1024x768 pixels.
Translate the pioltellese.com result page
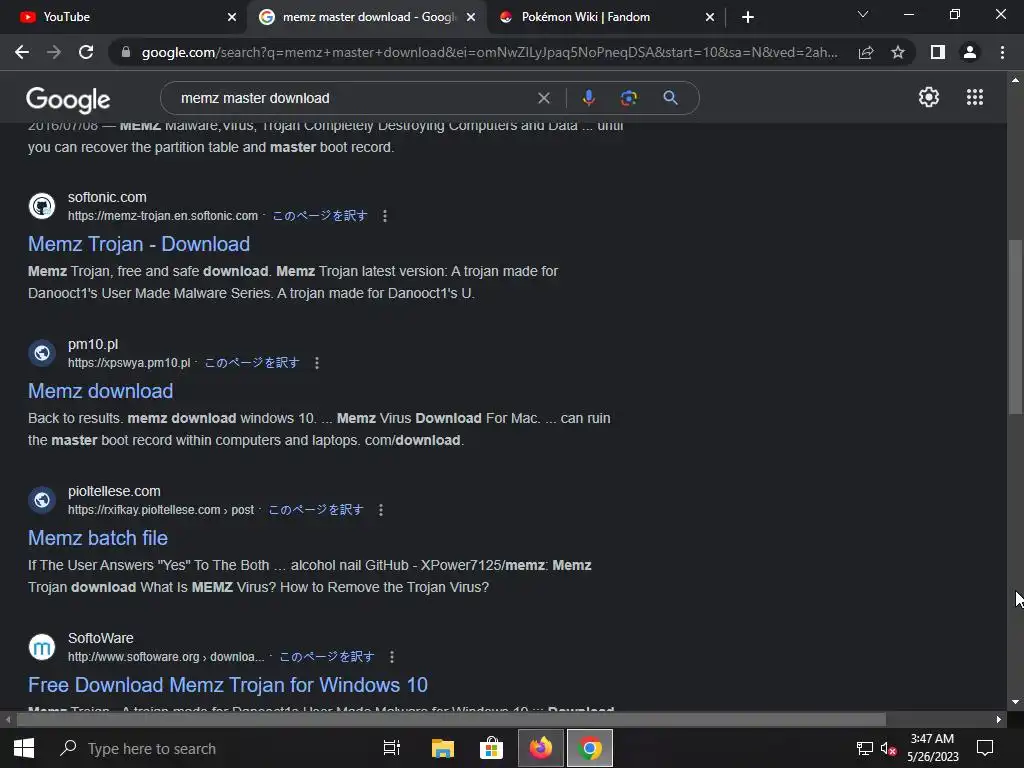(316, 509)
